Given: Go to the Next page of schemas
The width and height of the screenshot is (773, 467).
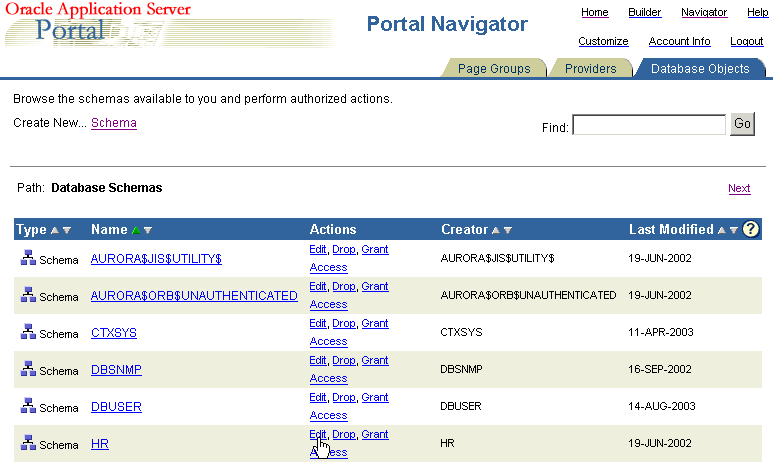Looking at the screenshot, I should tap(739, 188).
